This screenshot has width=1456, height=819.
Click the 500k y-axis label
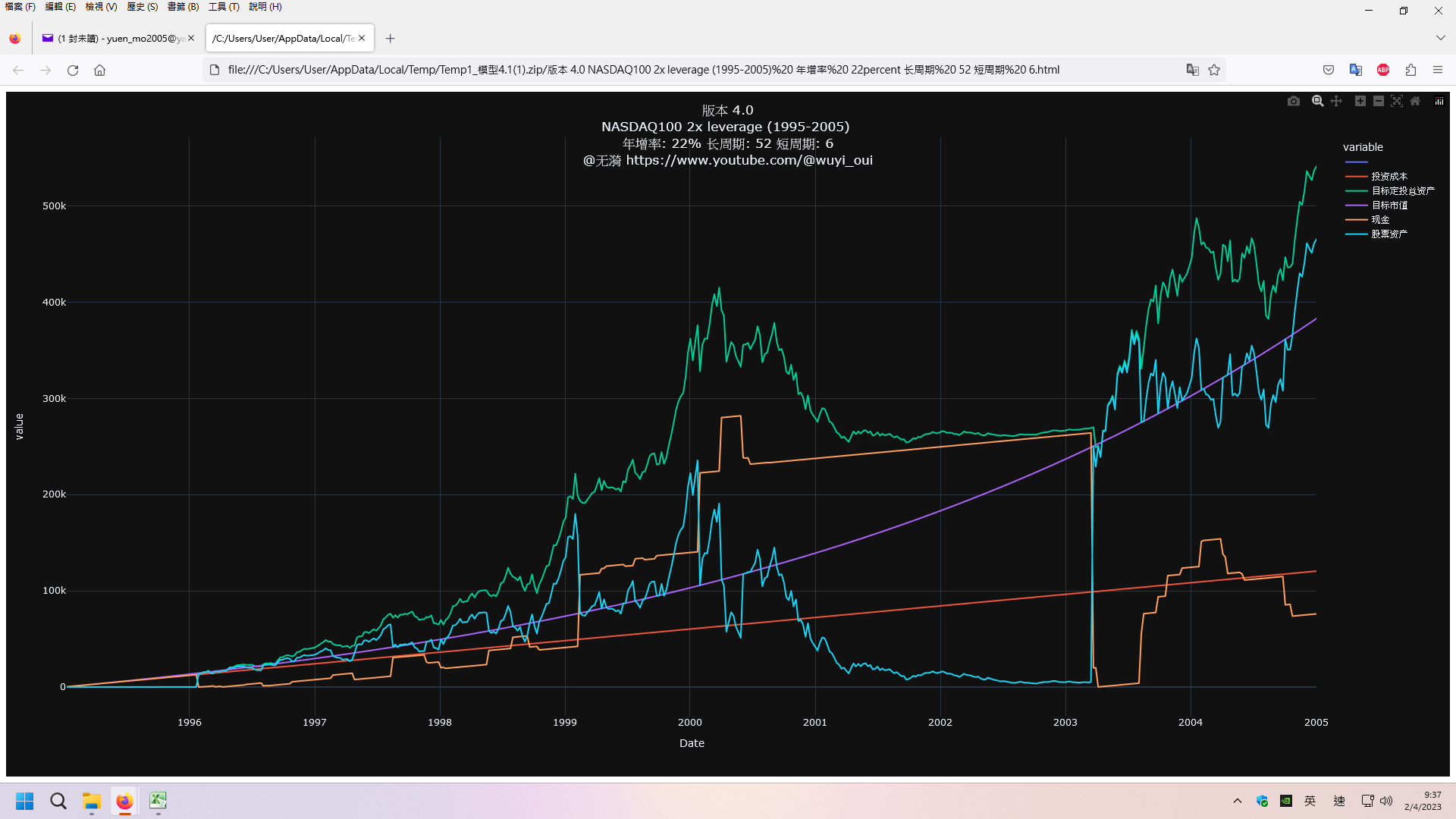pos(55,206)
